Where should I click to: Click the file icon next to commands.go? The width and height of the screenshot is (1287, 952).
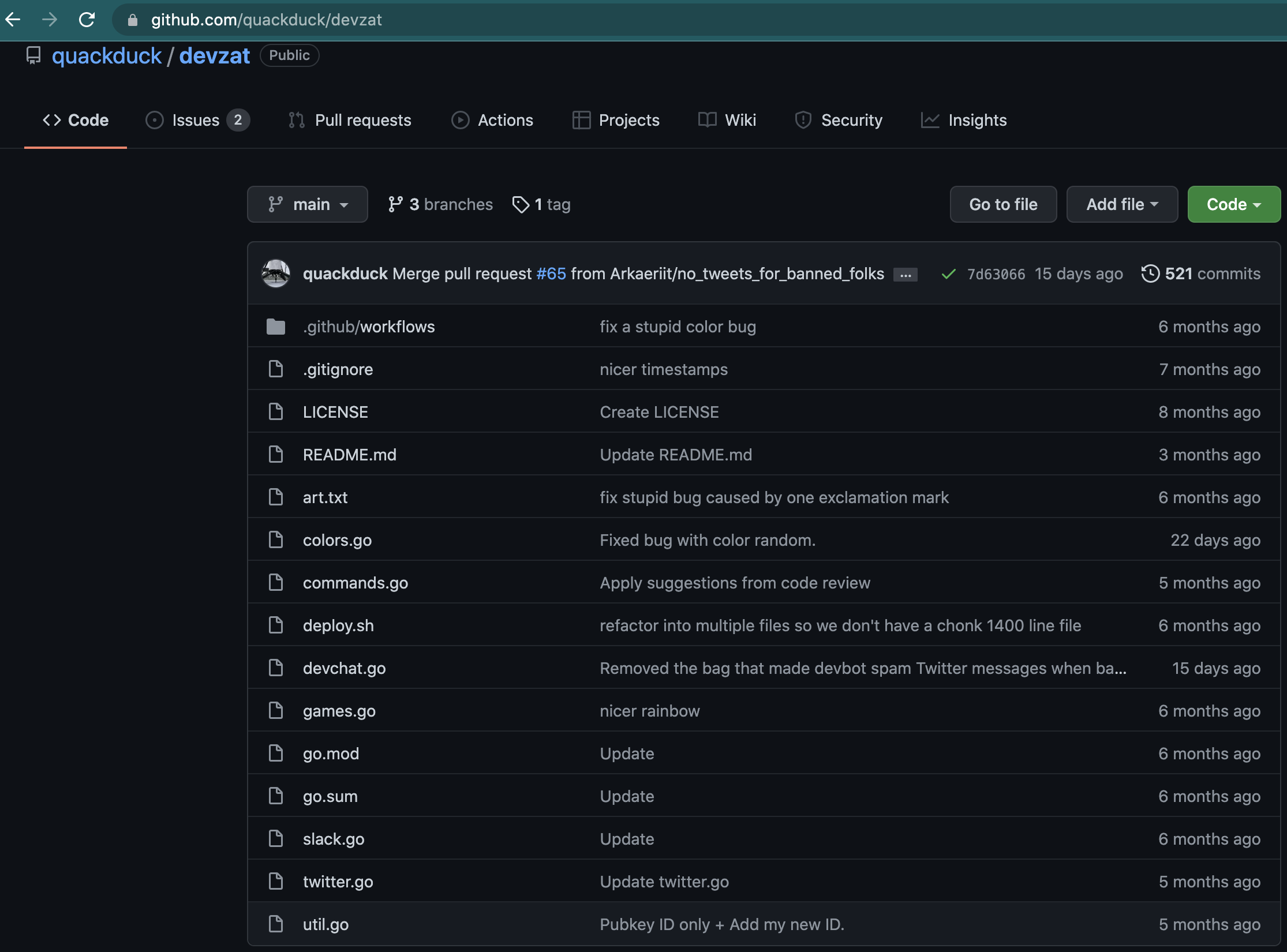(276, 583)
